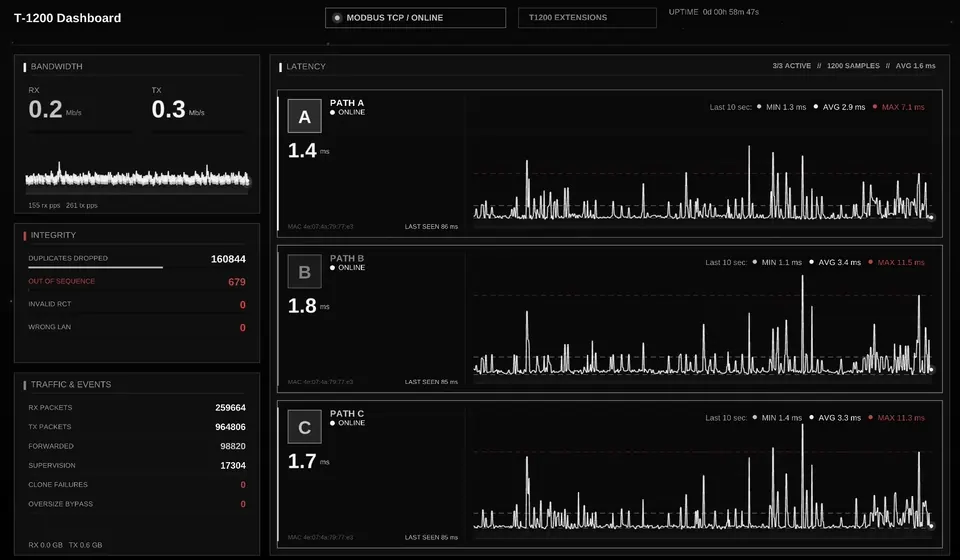Click the T-1200 Dashboard title
The width and height of the screenshot is (960, 560).
(x=67, y=18)
